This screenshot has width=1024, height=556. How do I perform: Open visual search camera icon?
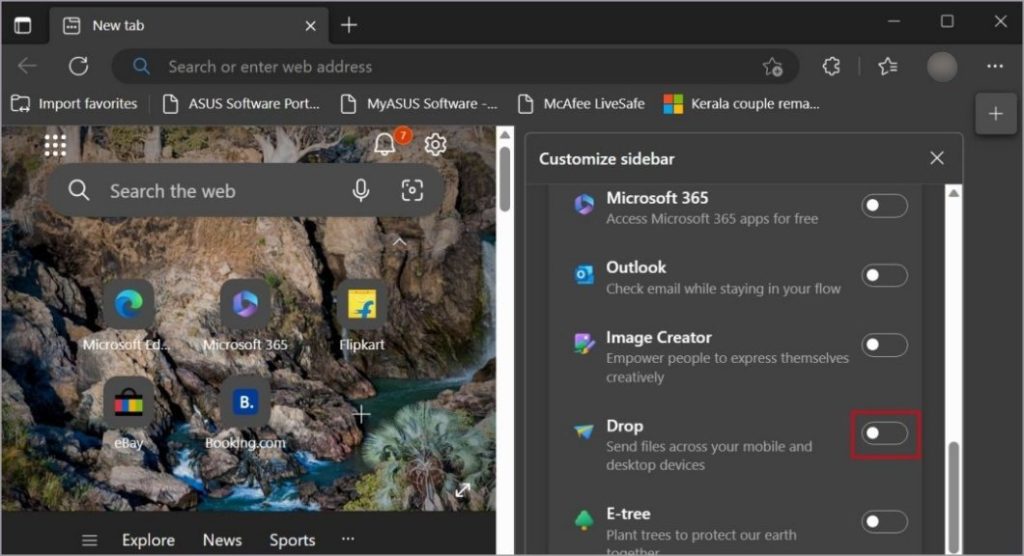(x=411, y=190)
